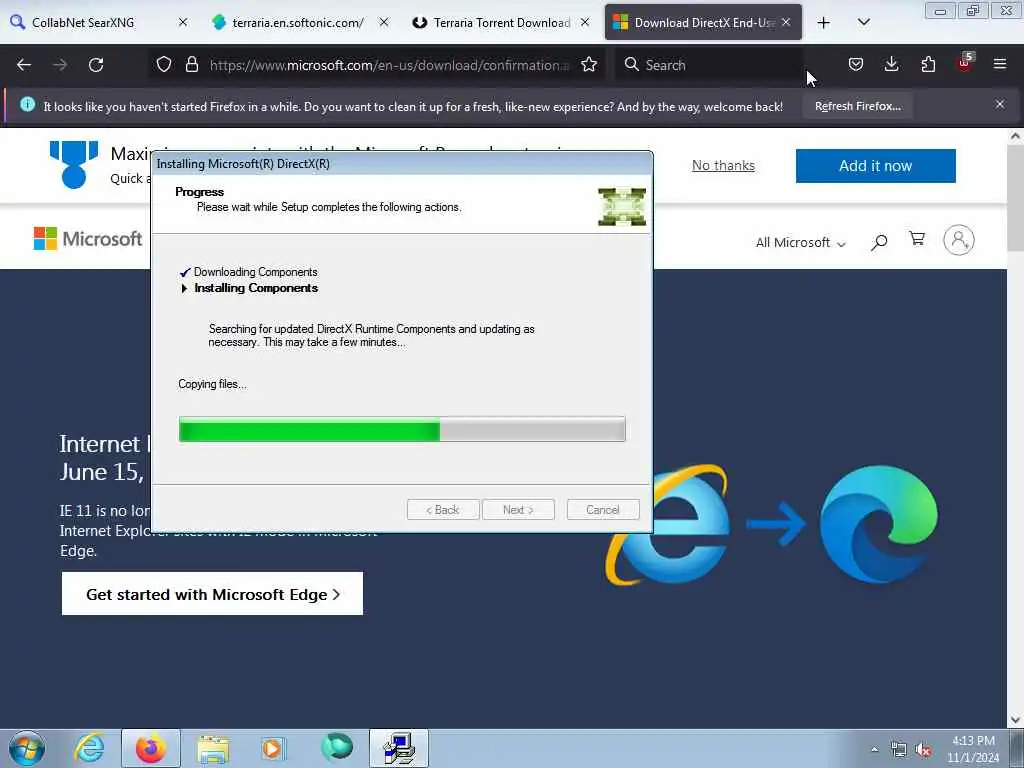Click the Next button in DirectX setup

518,509
